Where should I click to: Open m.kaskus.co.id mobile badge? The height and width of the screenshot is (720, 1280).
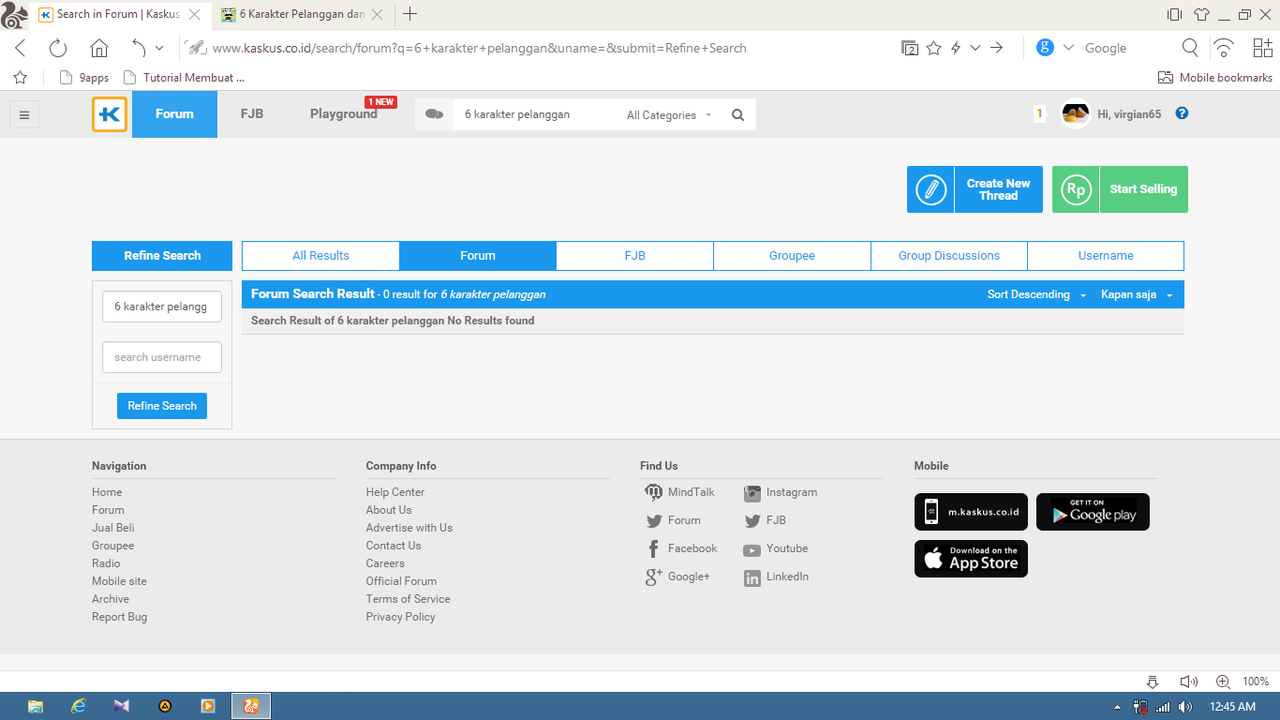(x=971, y=512)
